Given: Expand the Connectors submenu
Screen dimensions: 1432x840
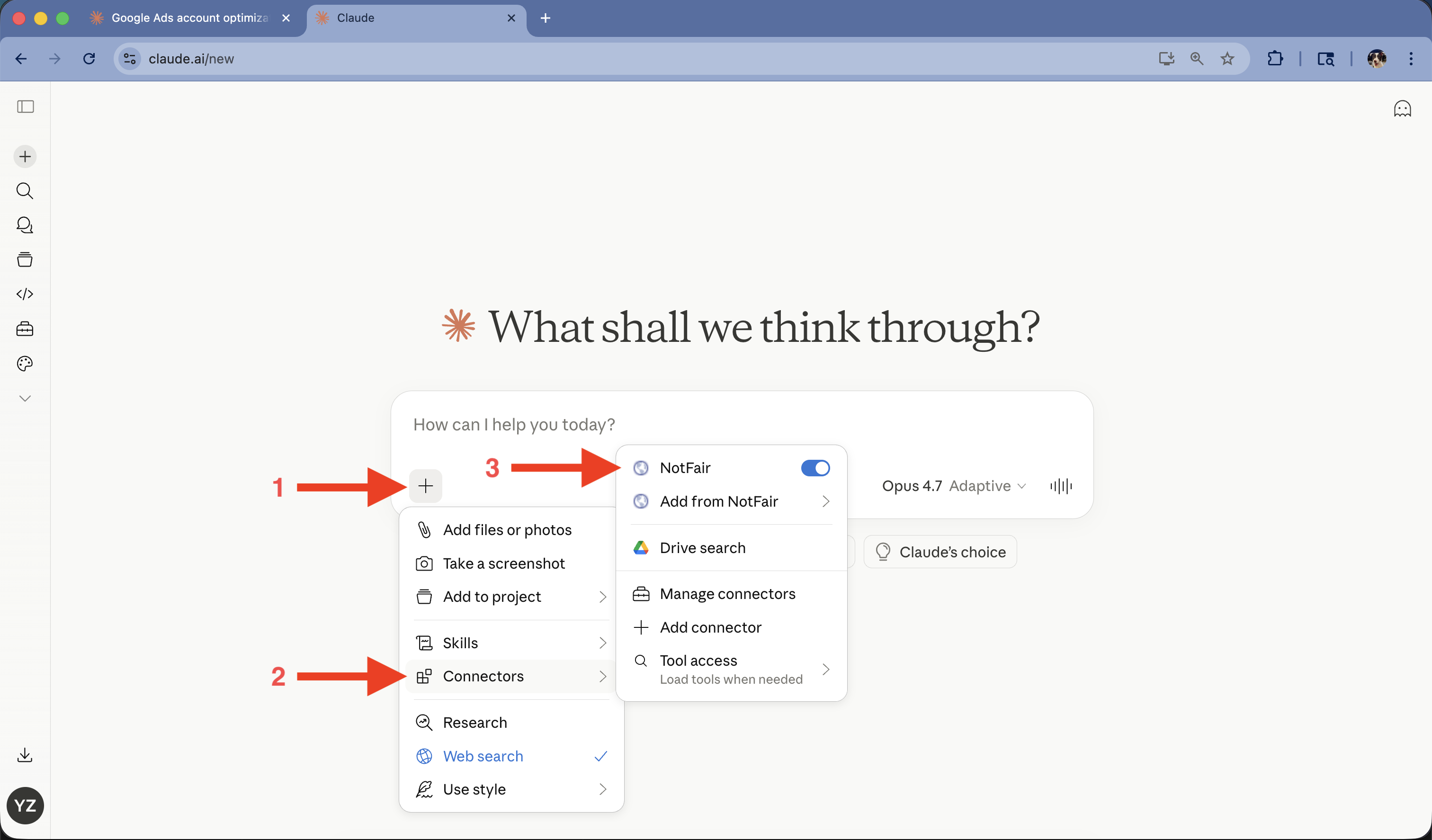Looking at the screenshot, I should [511, 676].
